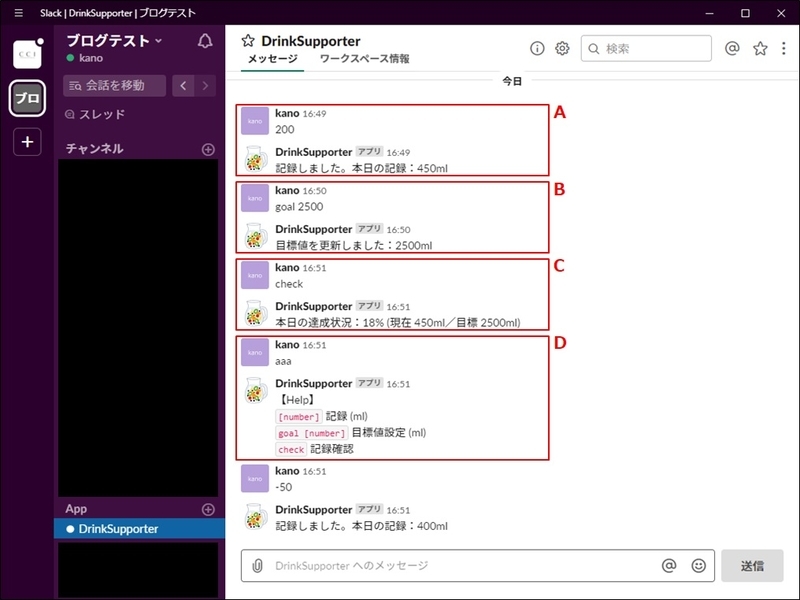Click kano avatar on the -50 message

tap(255, 478)
